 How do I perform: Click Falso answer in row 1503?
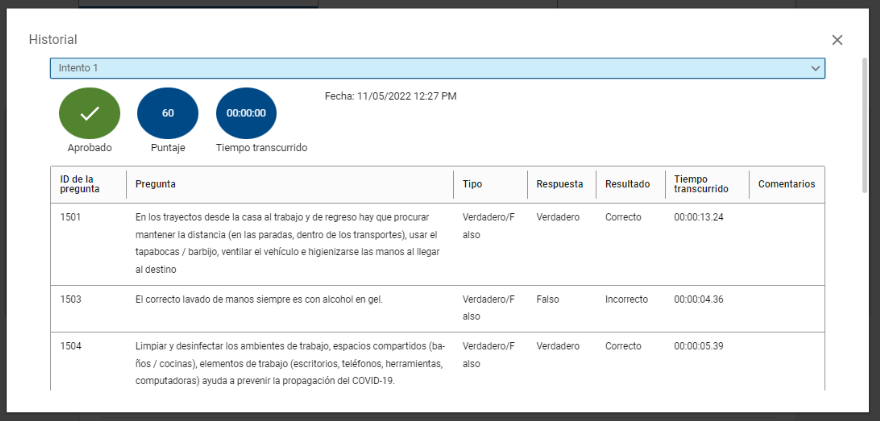[x=548, y=299]
